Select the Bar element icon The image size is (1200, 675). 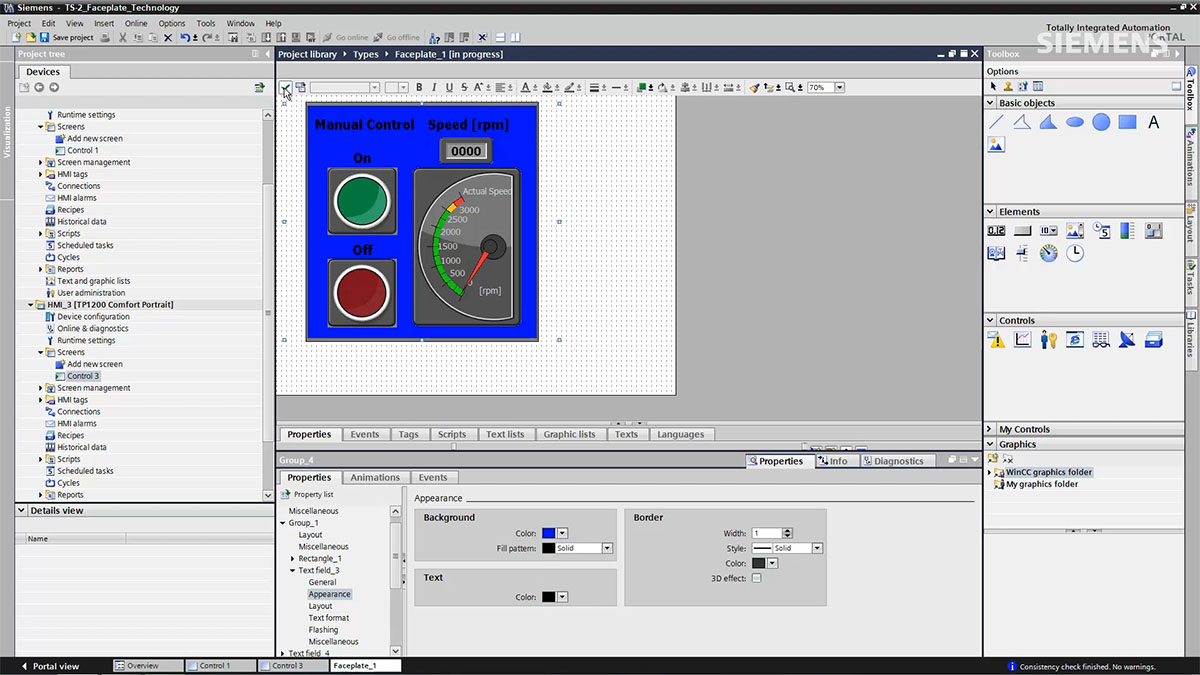click(1127, 231)
